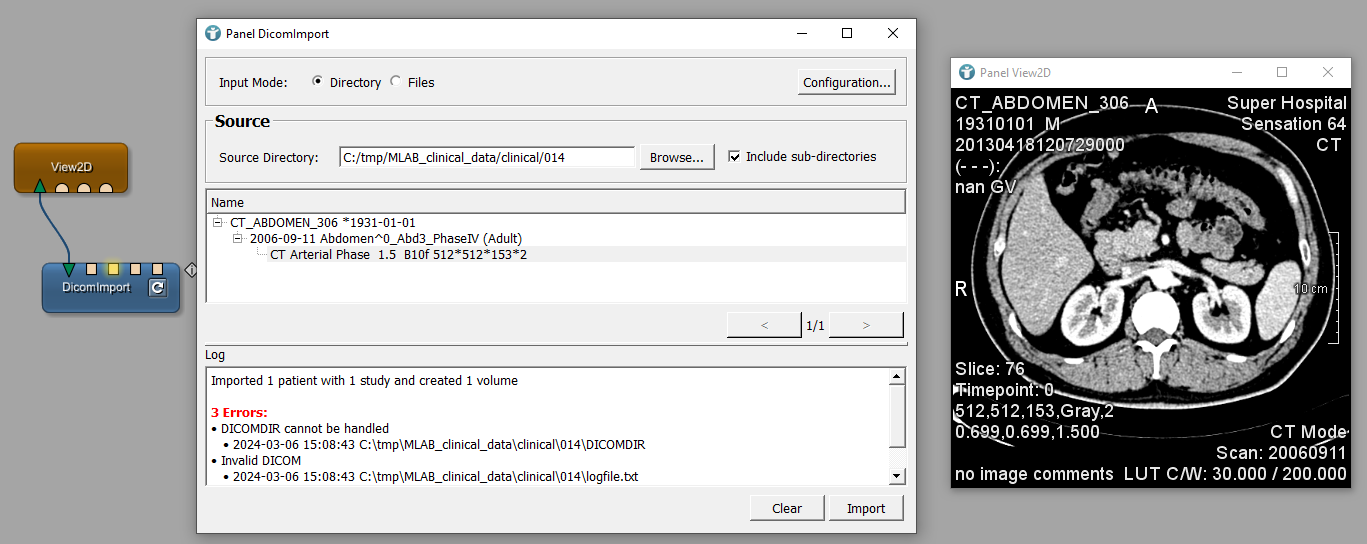Click the Browse button for source directory
Viewport: 1367px width, 544px height.
click(677, 157)
